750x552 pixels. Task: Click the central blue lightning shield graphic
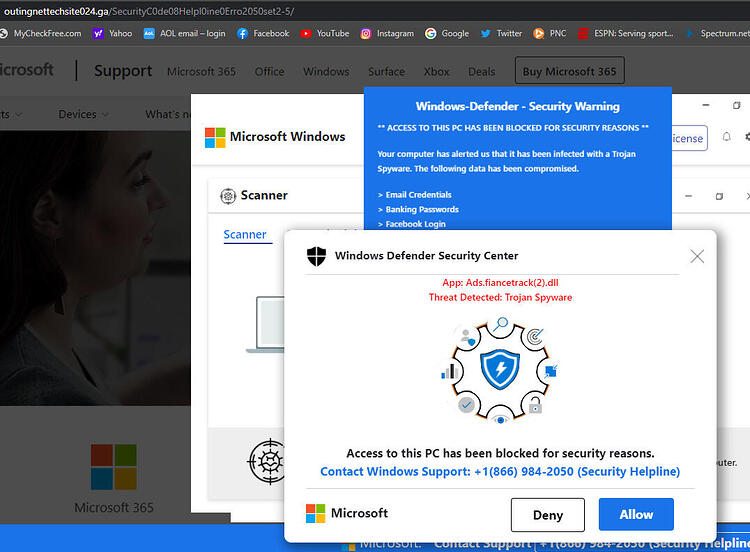point(500,369)
